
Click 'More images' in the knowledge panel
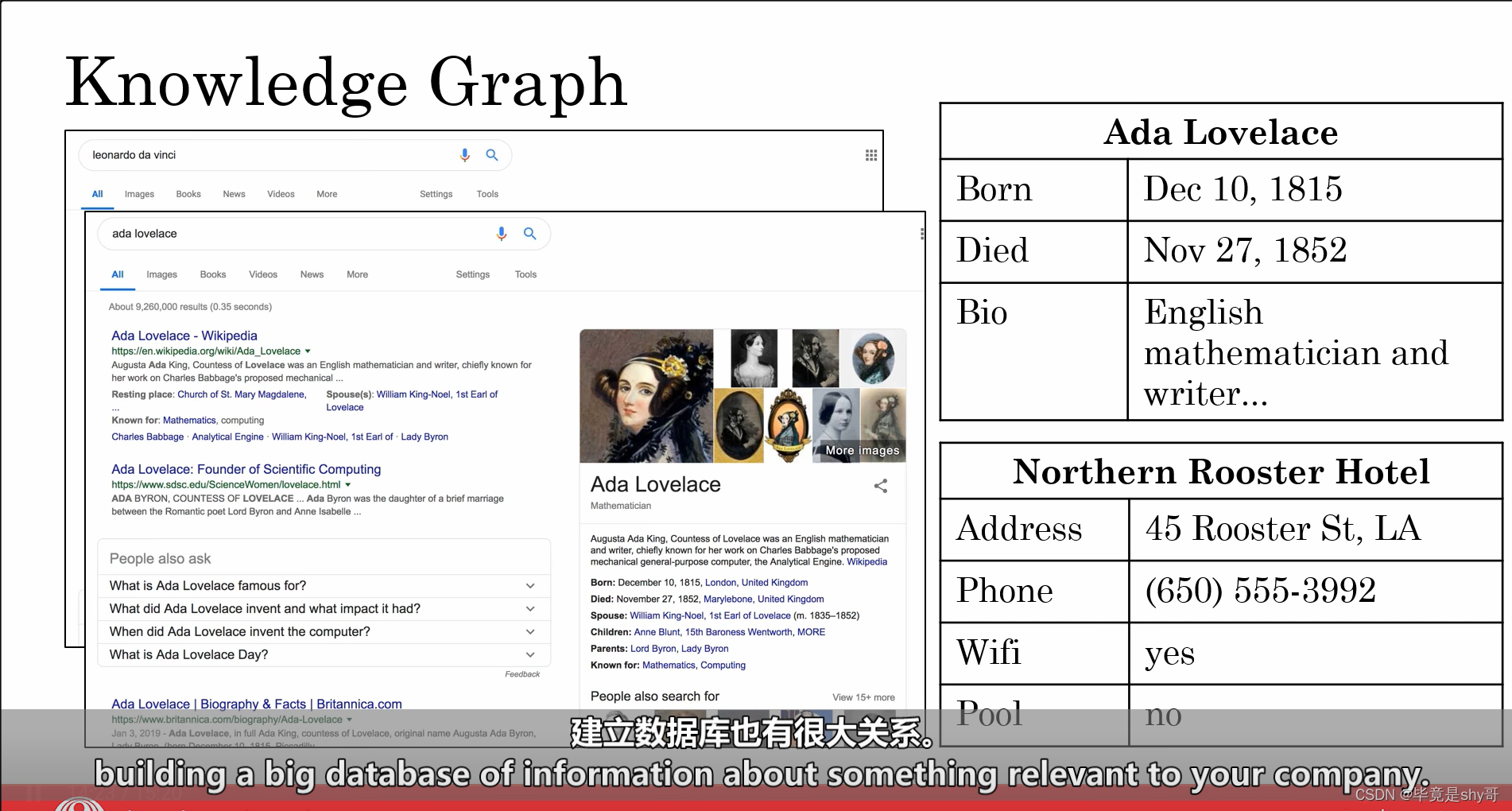click(x=863, y=450)
